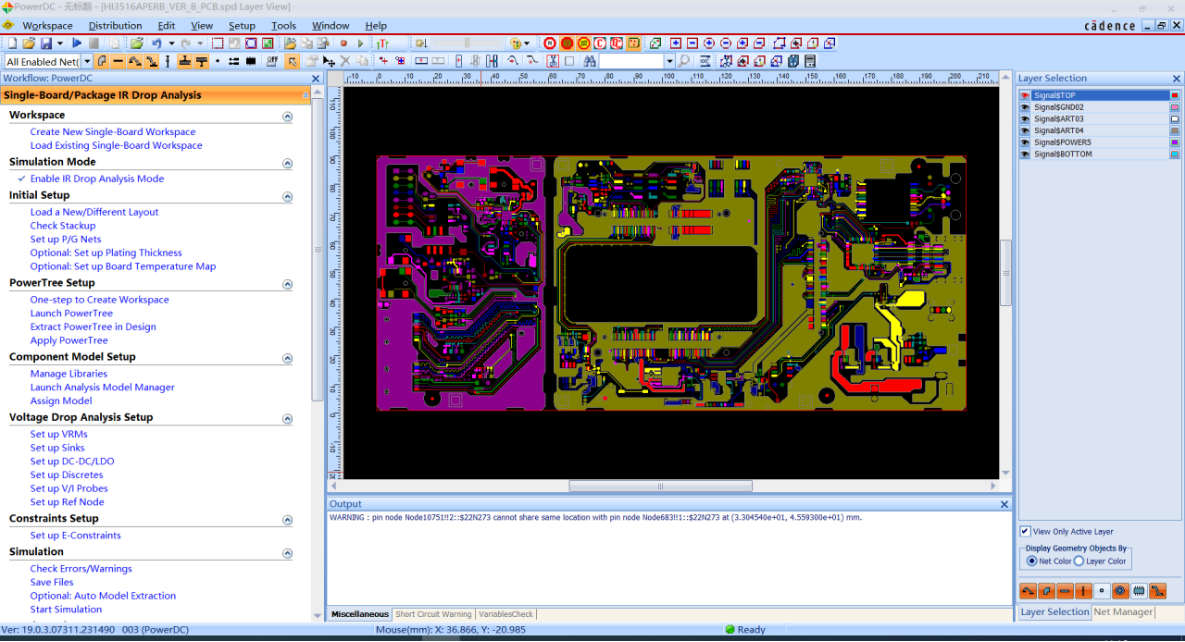Screen dimensions: 1185x642
Task: Click Create New Single-Board Workspace link
Action: [x=113, y=132]
